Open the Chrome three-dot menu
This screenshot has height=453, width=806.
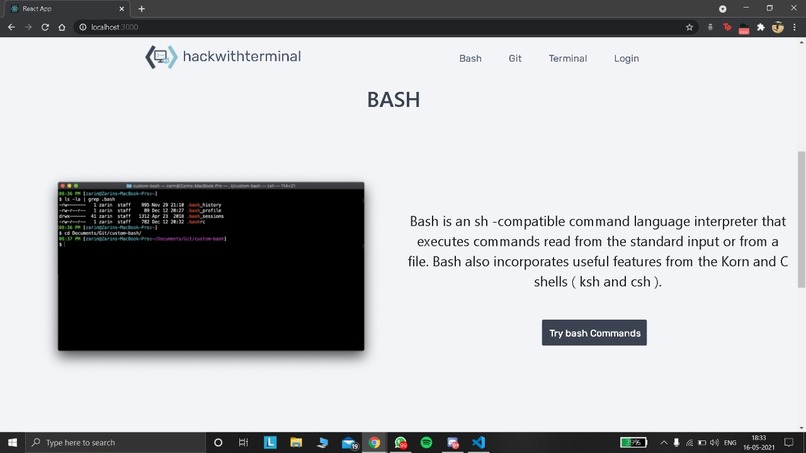794,27
